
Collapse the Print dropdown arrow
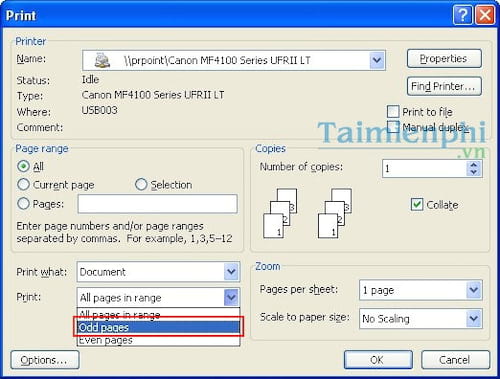point(231,297)
